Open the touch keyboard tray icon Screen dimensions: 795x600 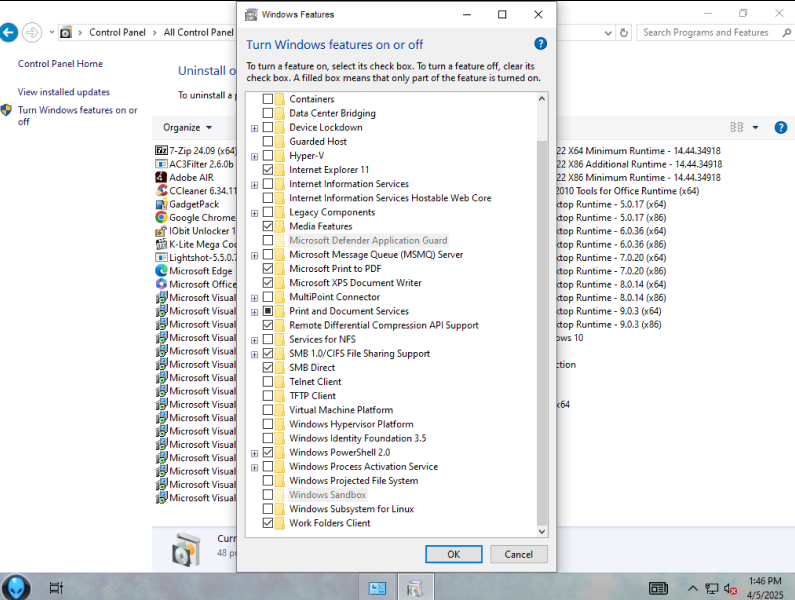(659, 588)
